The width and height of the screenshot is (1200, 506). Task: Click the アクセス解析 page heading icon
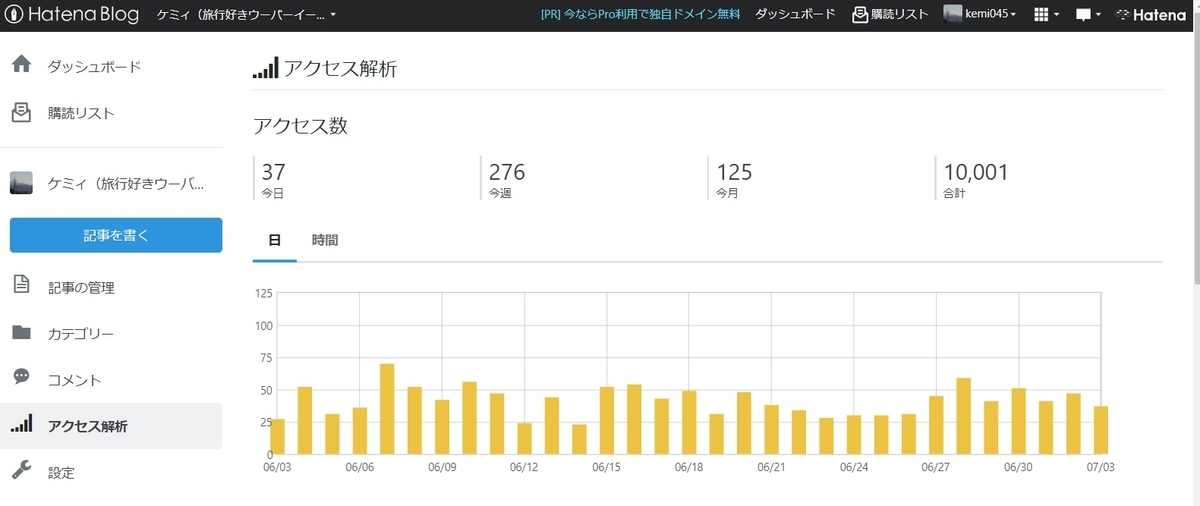tap(265, 68)
